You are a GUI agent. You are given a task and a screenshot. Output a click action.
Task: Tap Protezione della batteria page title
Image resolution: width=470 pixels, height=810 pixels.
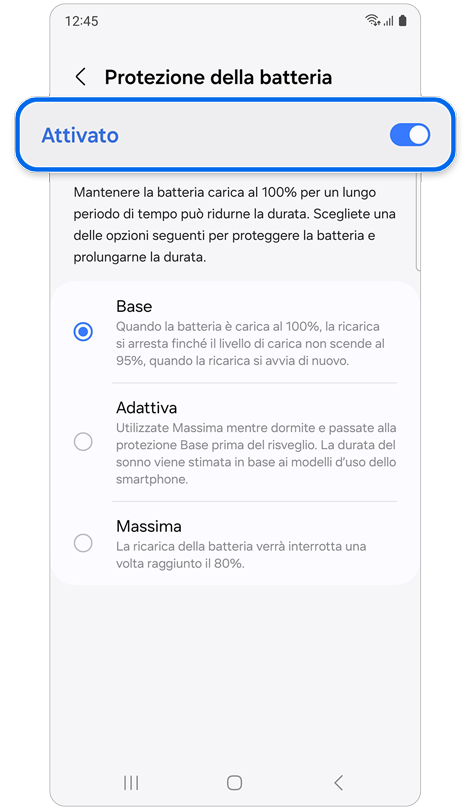point(218,77)
